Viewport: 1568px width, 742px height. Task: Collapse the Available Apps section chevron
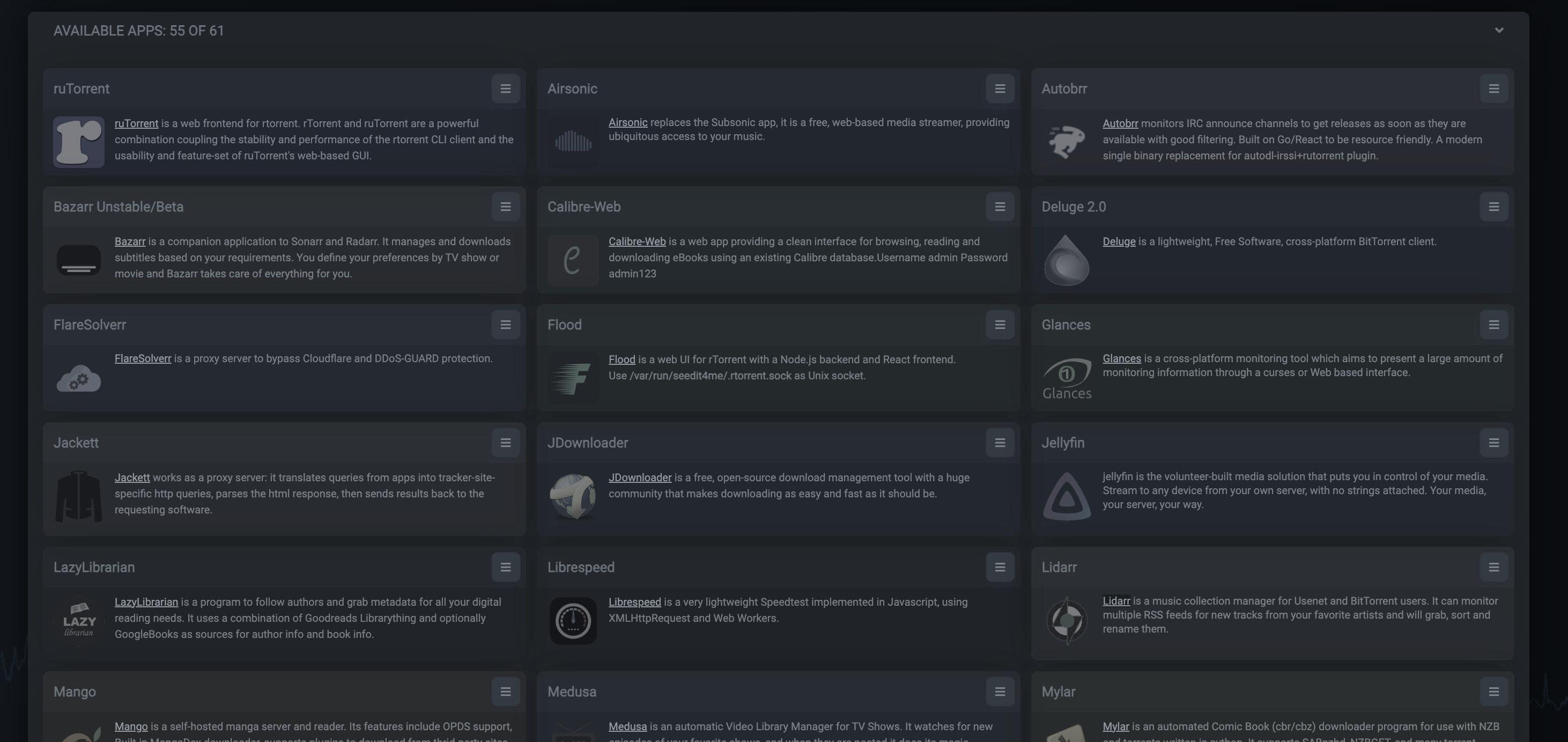coord(1499,31)
